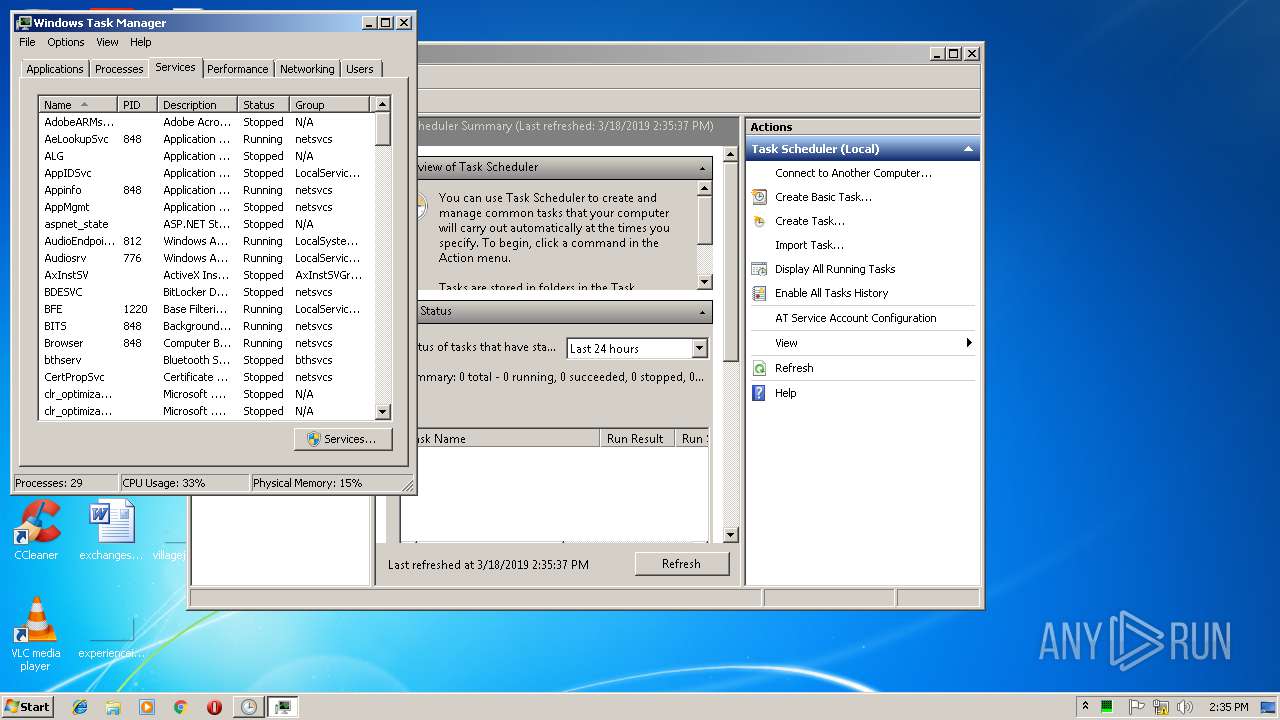Open CCleaner desktop shortcut
The width and height of the screenshot is (1280, 720).
[36, 530]
